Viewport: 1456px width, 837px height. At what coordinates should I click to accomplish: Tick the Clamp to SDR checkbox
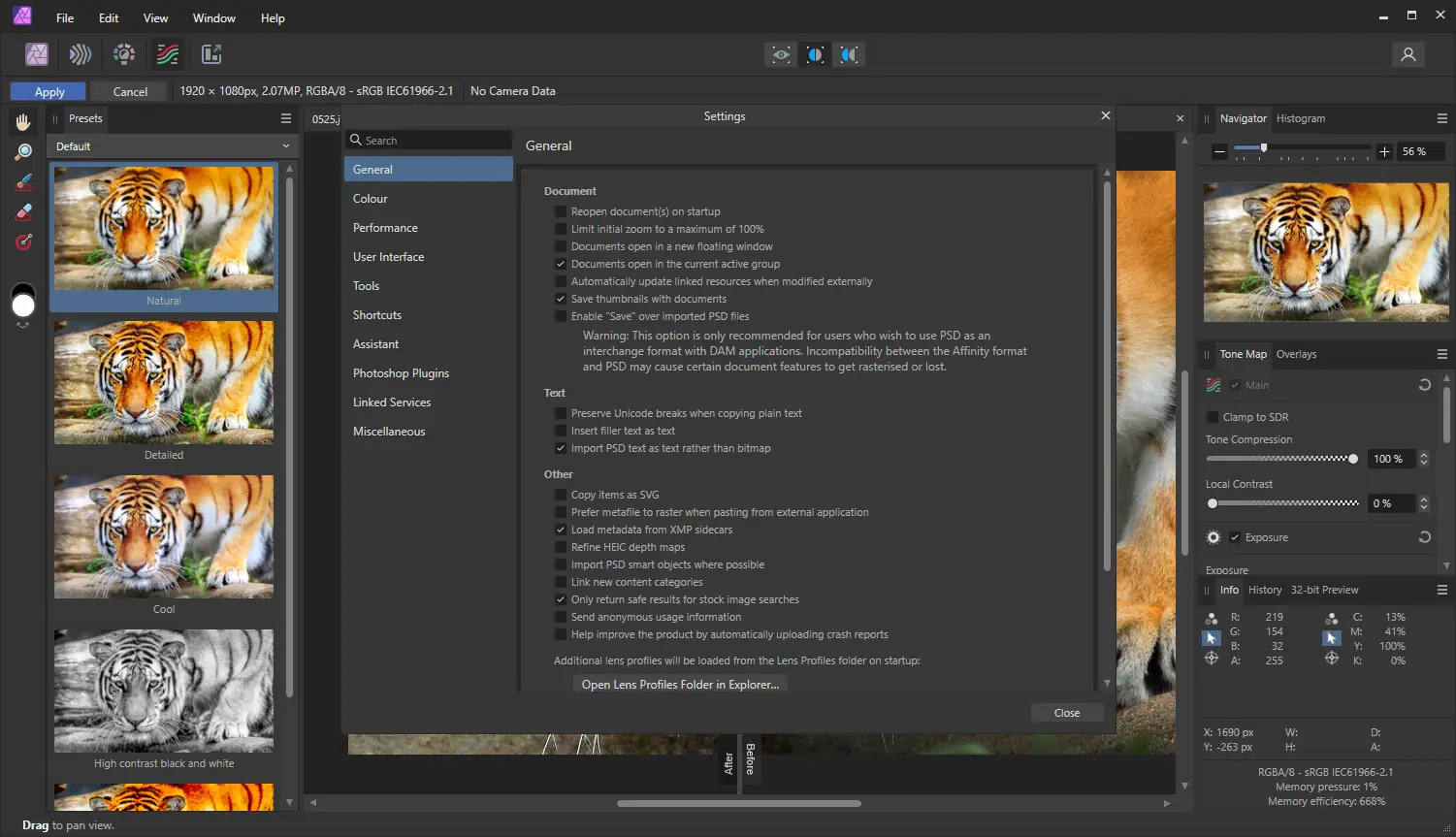1213,417
